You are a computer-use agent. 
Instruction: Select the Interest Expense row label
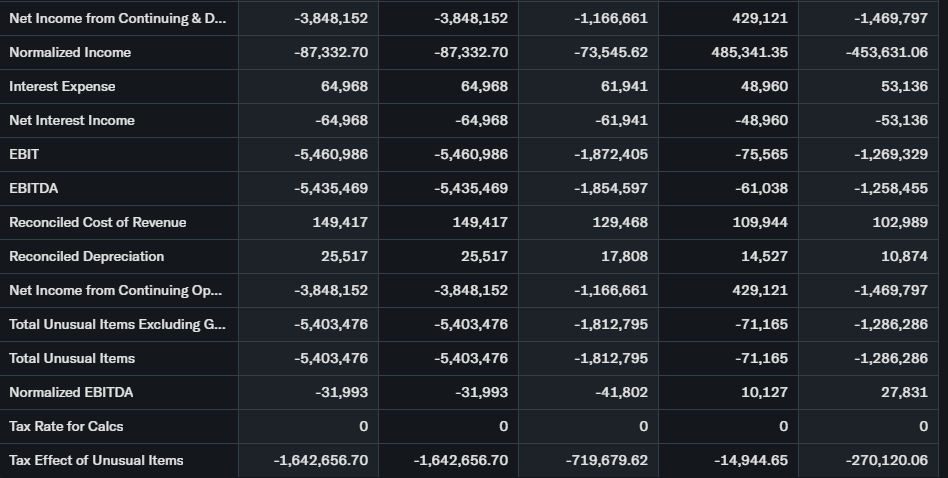pos(62,86)
